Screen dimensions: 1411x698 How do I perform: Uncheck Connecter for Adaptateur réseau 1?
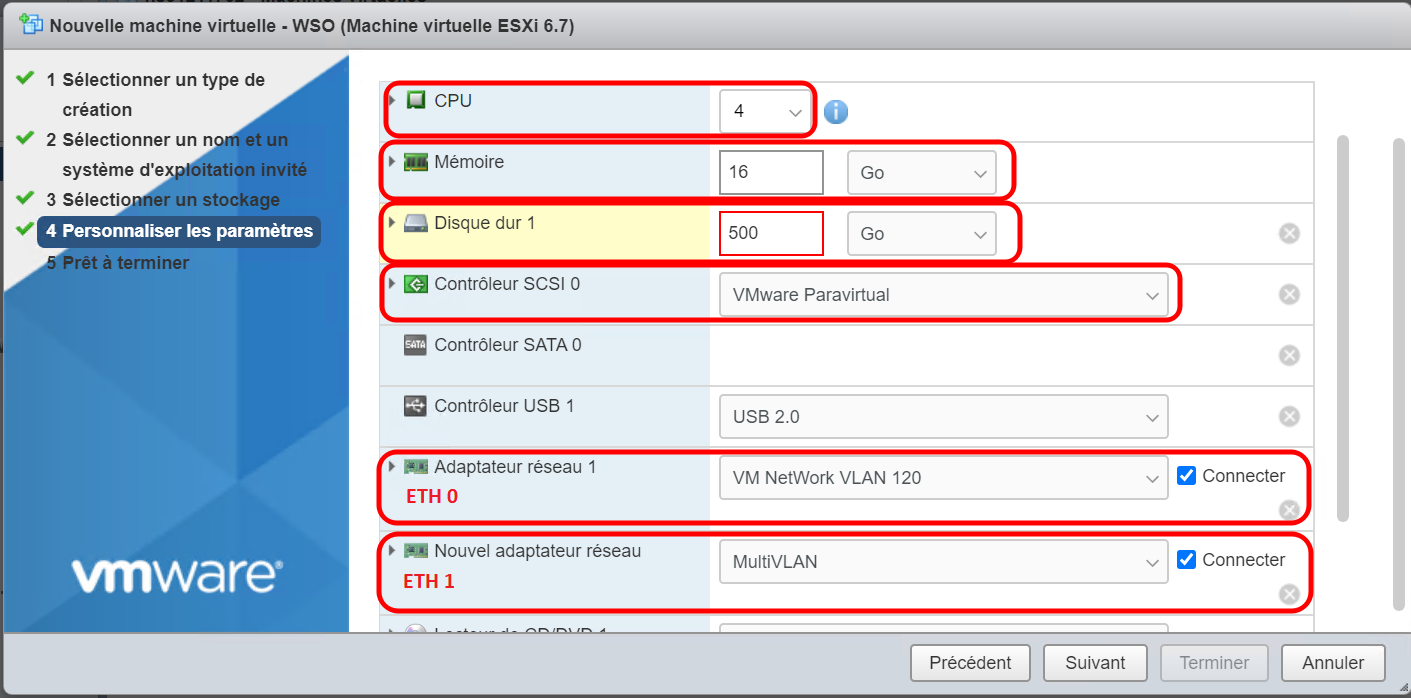(1187, 476)
